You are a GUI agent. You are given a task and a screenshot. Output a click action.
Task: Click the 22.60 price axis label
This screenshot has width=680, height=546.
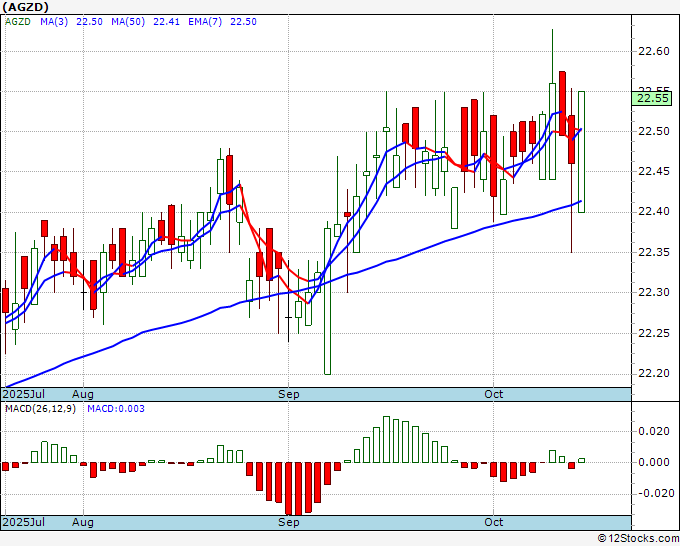coord(654,51)
